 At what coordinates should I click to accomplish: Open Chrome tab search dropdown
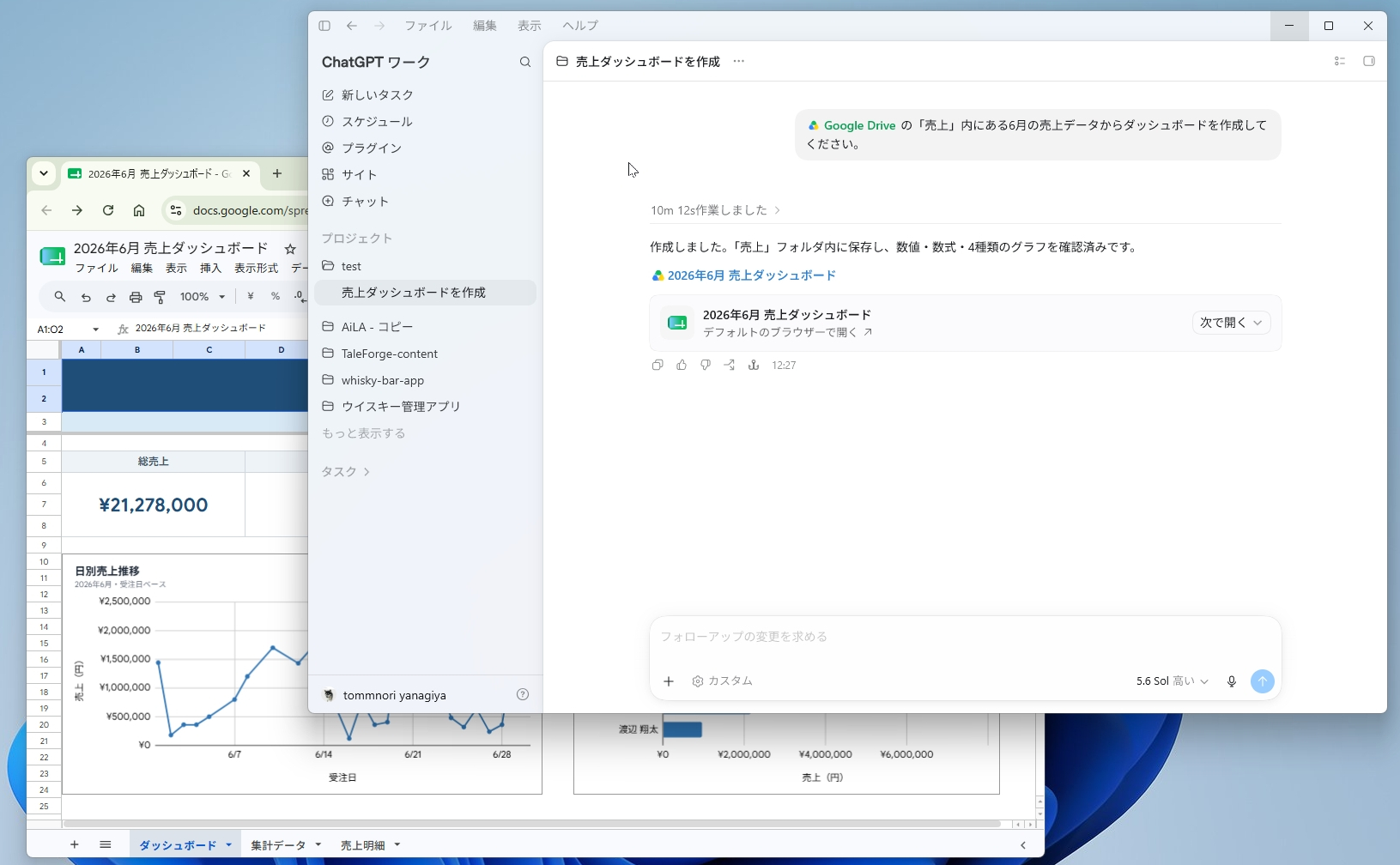click(43, 173)
